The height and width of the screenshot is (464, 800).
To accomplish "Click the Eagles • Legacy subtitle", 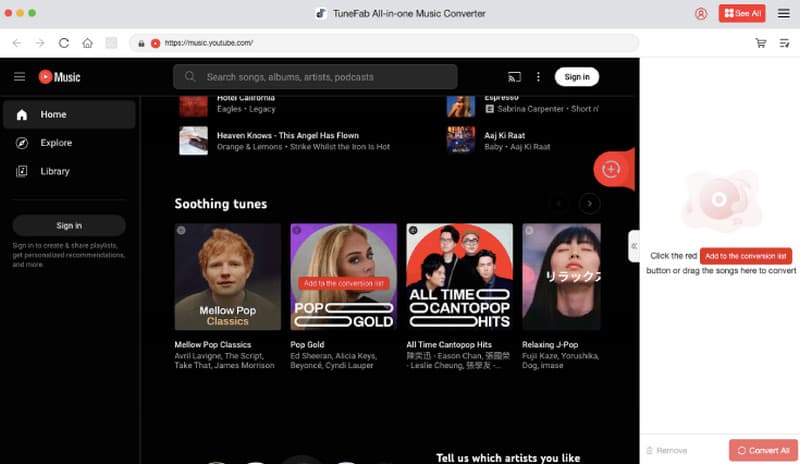I will [x=246, y=109].
